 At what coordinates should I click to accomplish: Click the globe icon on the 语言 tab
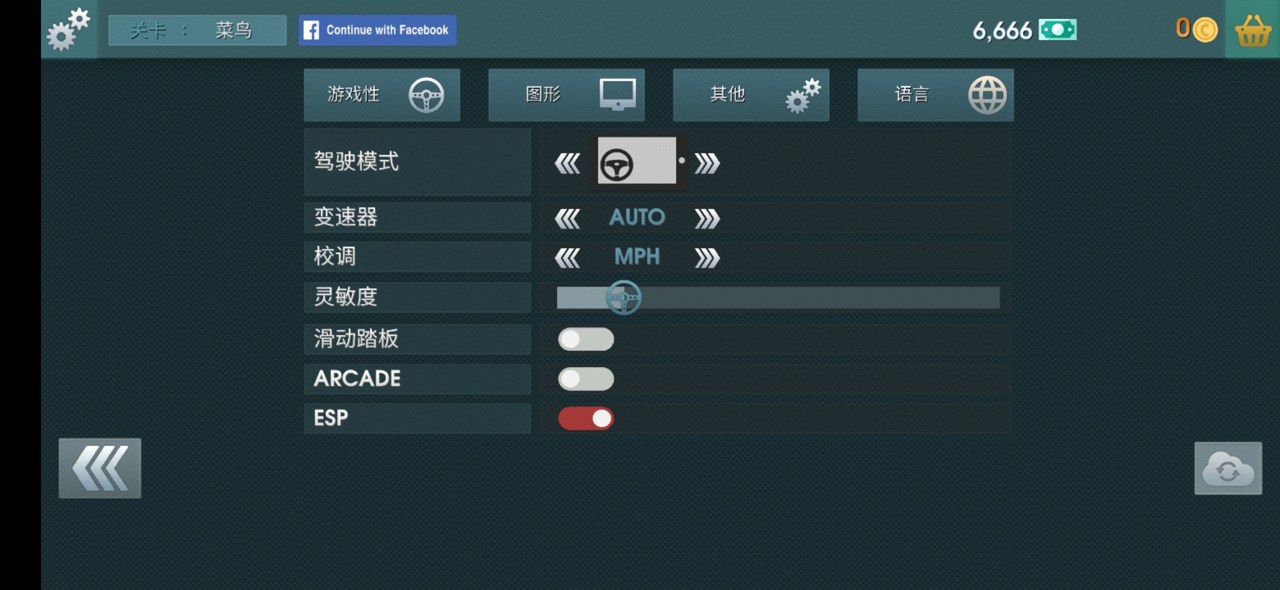(988, 95)
